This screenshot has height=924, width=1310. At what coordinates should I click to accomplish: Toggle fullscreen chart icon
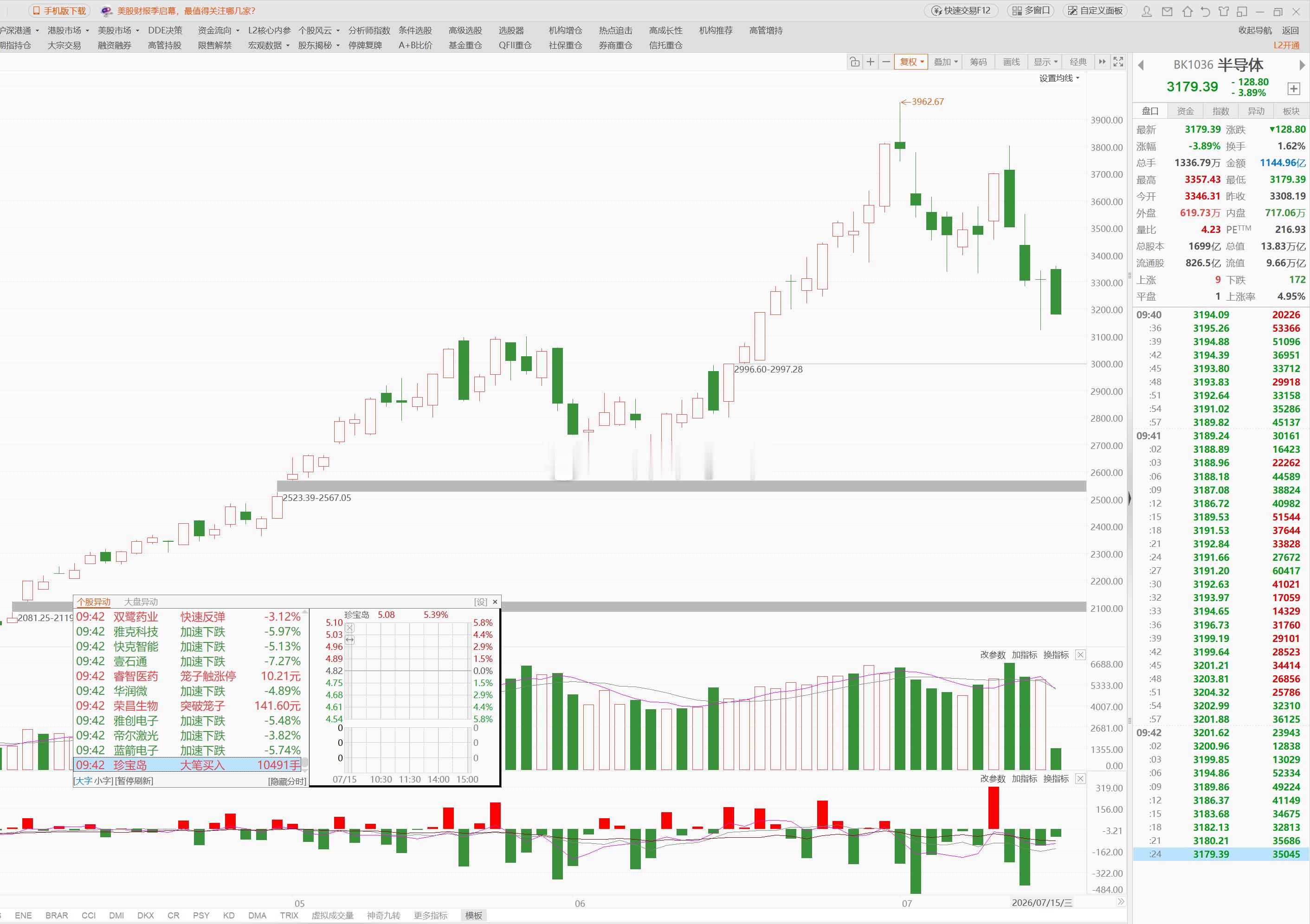(x=1118, y=62)
